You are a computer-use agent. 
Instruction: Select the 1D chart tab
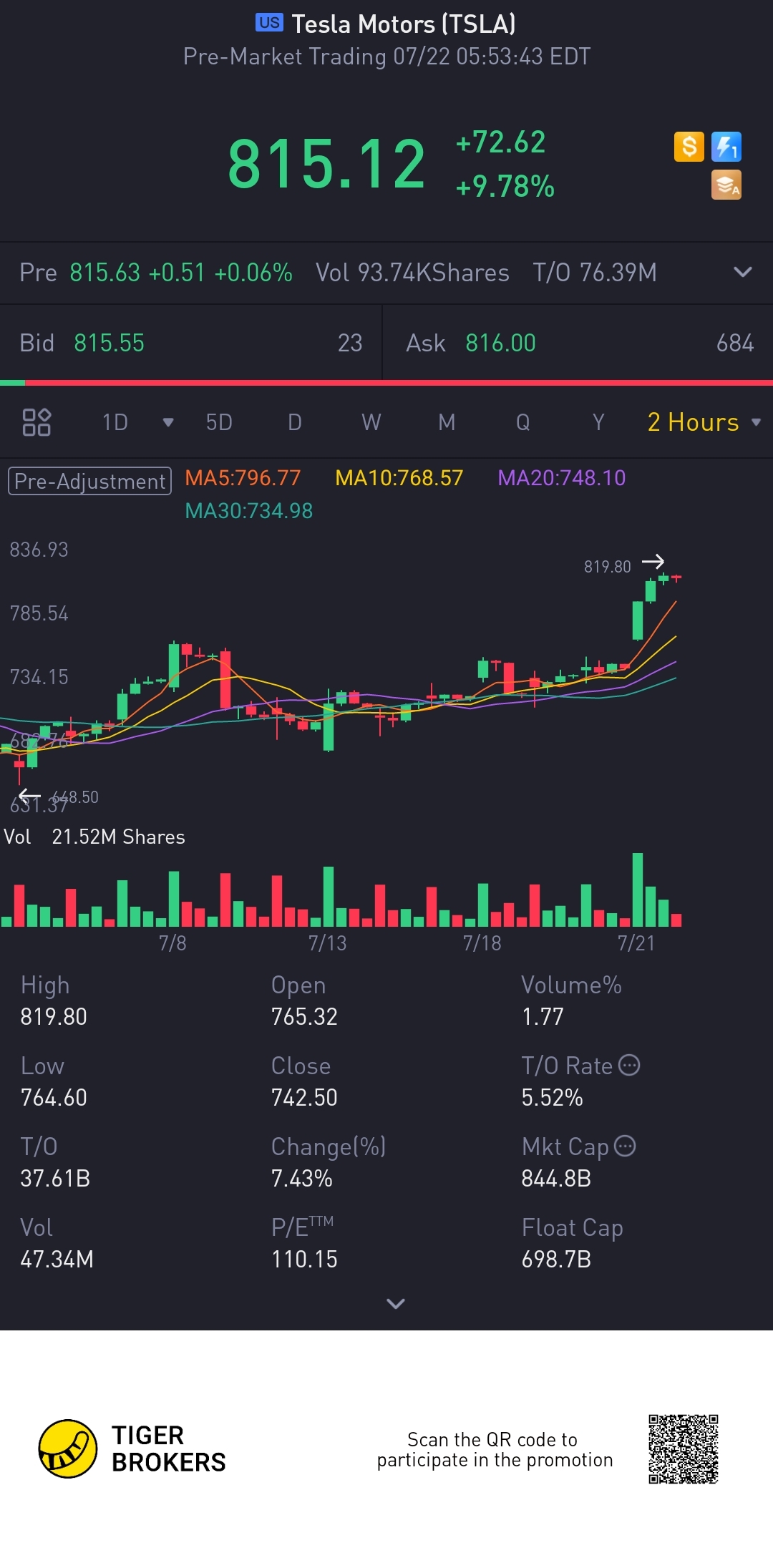[x=115, y=422]
